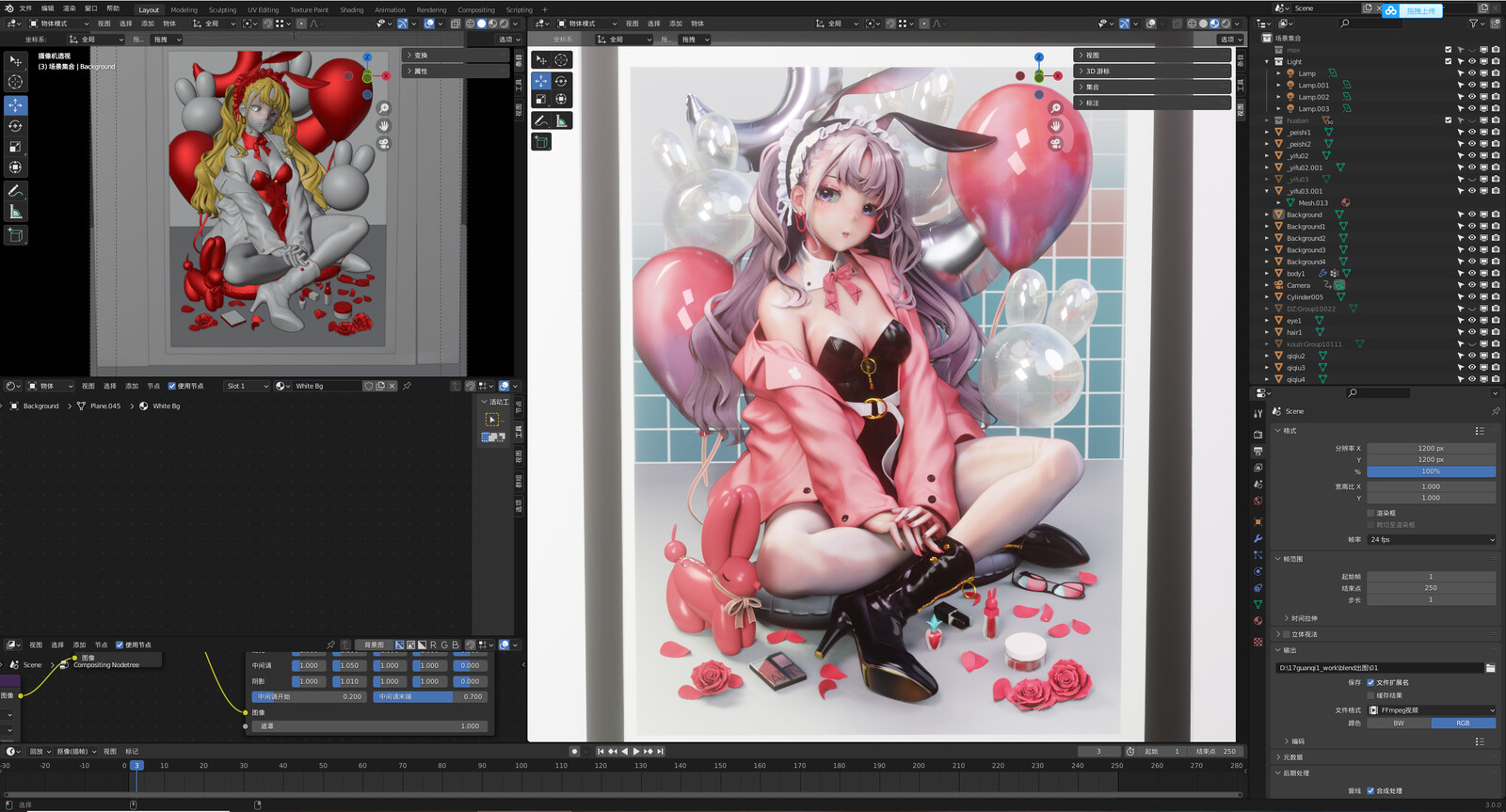This screenshot has width=1506, height=812.
Task: Open the FFmpeg视频 file format dropdown
Action: [1432, 710]
